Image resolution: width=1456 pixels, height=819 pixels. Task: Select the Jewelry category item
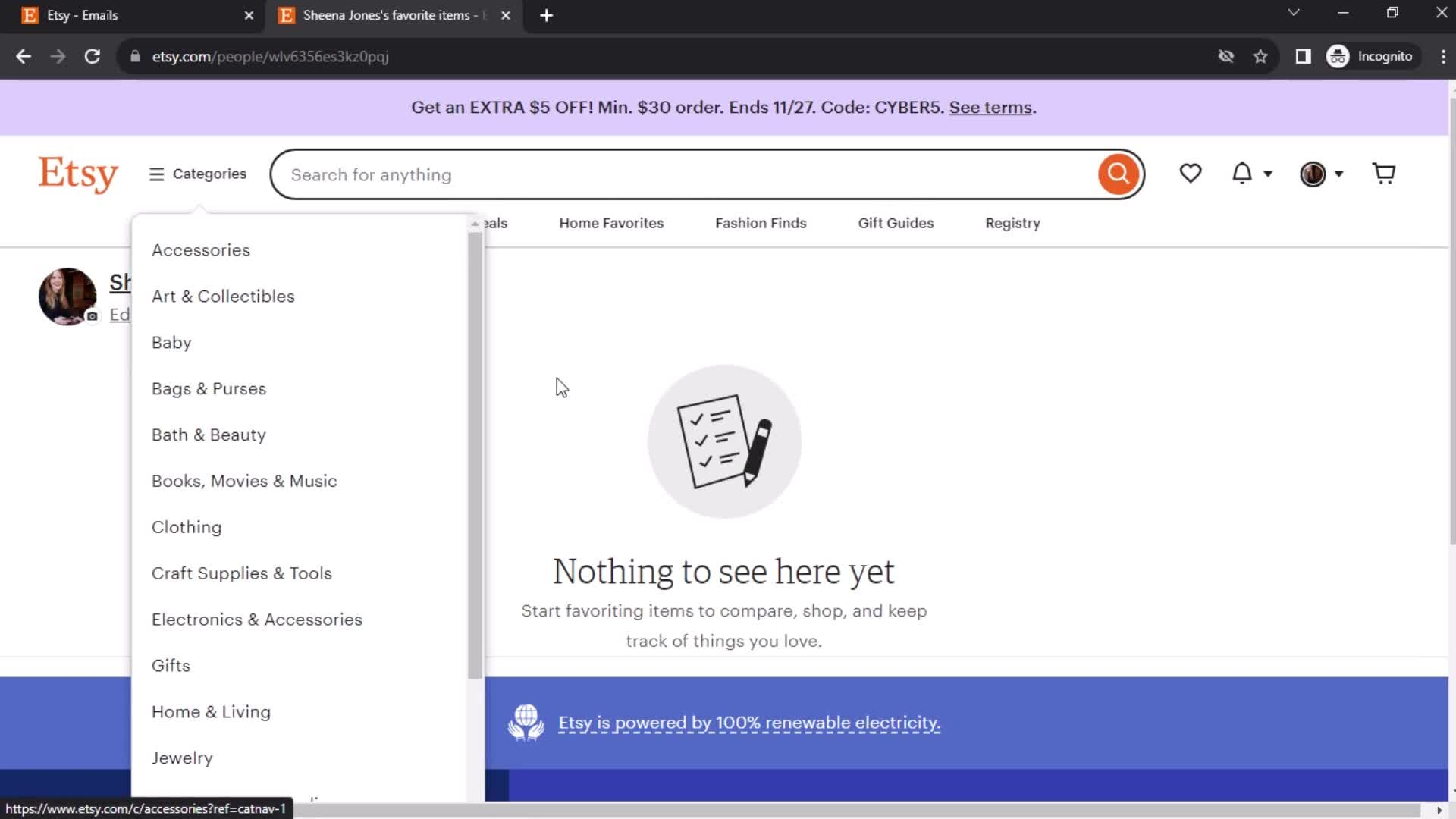coord(182,758)
